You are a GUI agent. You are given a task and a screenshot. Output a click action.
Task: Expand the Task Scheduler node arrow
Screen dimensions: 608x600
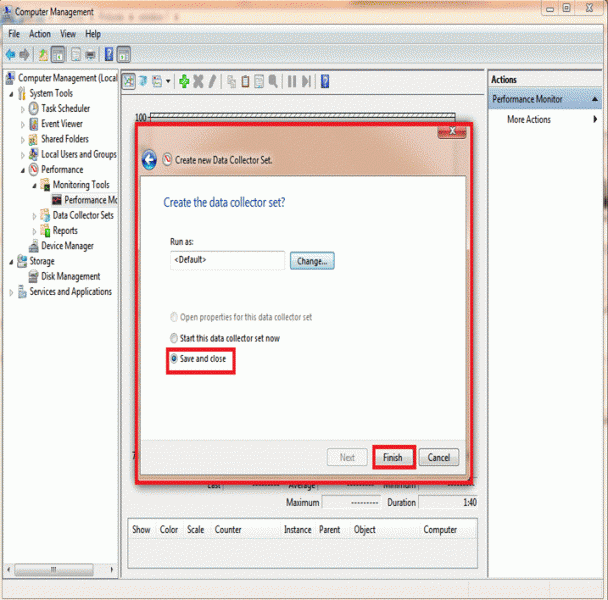[22, 109]
